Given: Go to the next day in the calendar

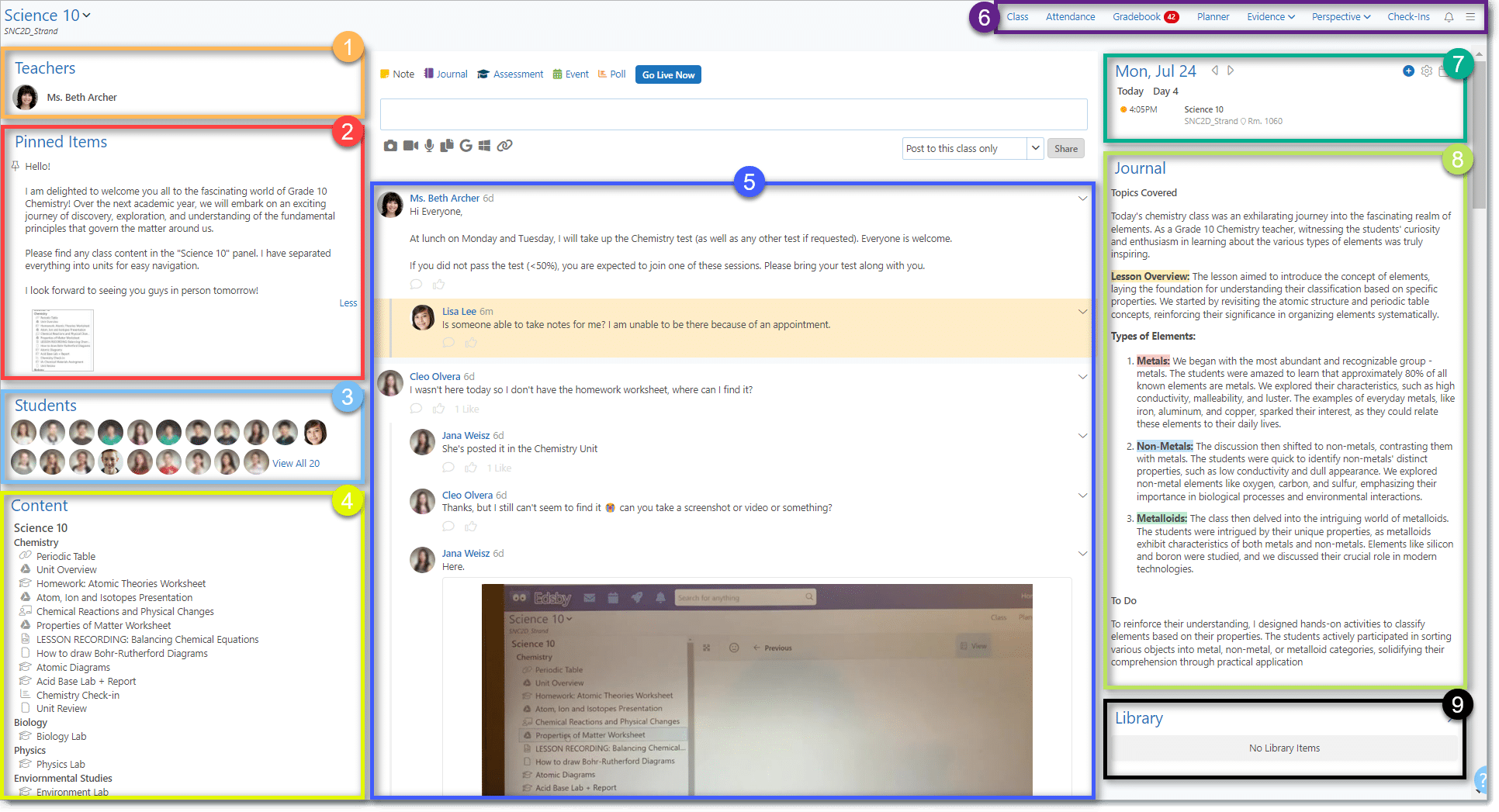Looking at the screenshot, I should click(x=1231, y=71).
